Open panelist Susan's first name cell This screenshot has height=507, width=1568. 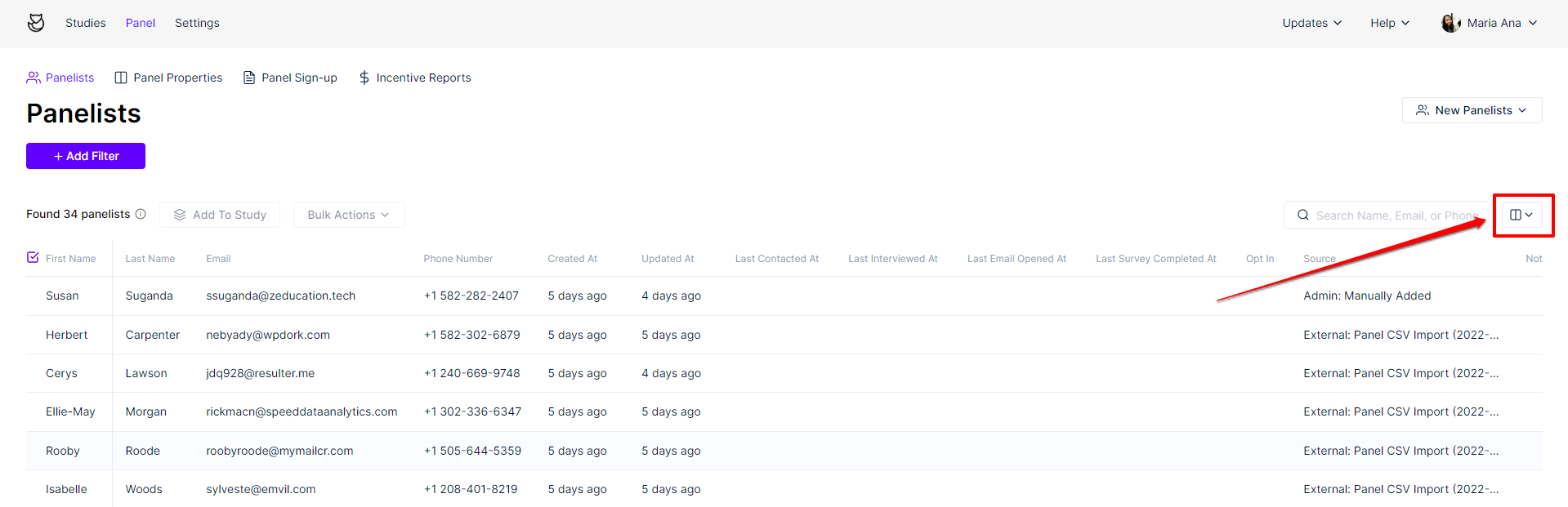[62, 296]
